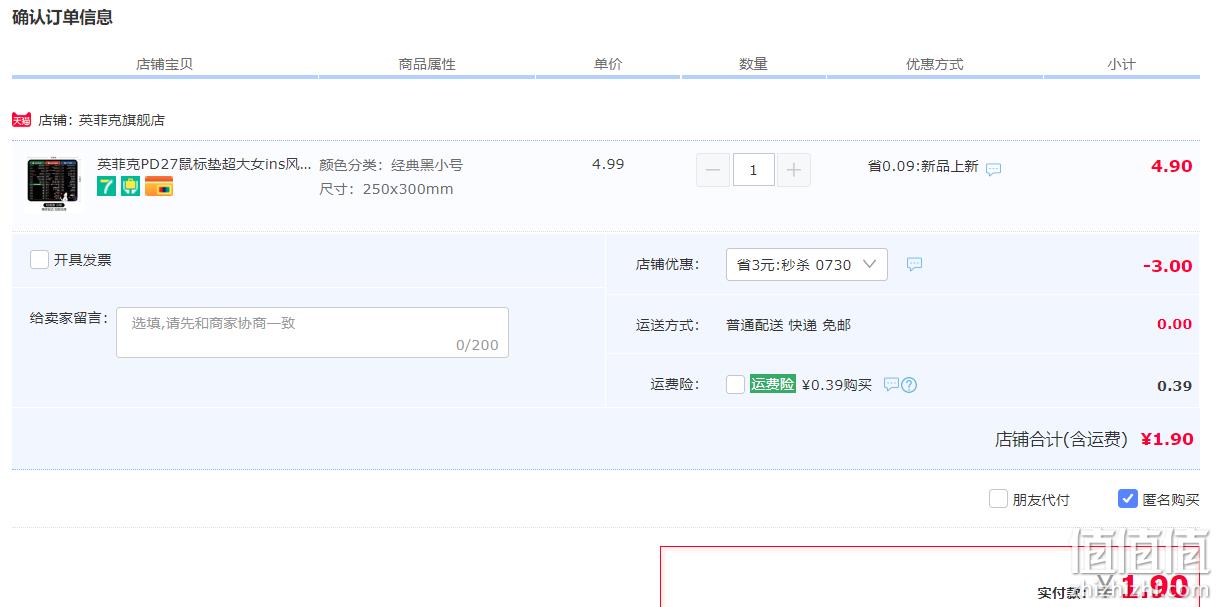The width and height of the screenshot is (1219, 607).
Task: Click the quantity number field
Action: coord(753,170)
